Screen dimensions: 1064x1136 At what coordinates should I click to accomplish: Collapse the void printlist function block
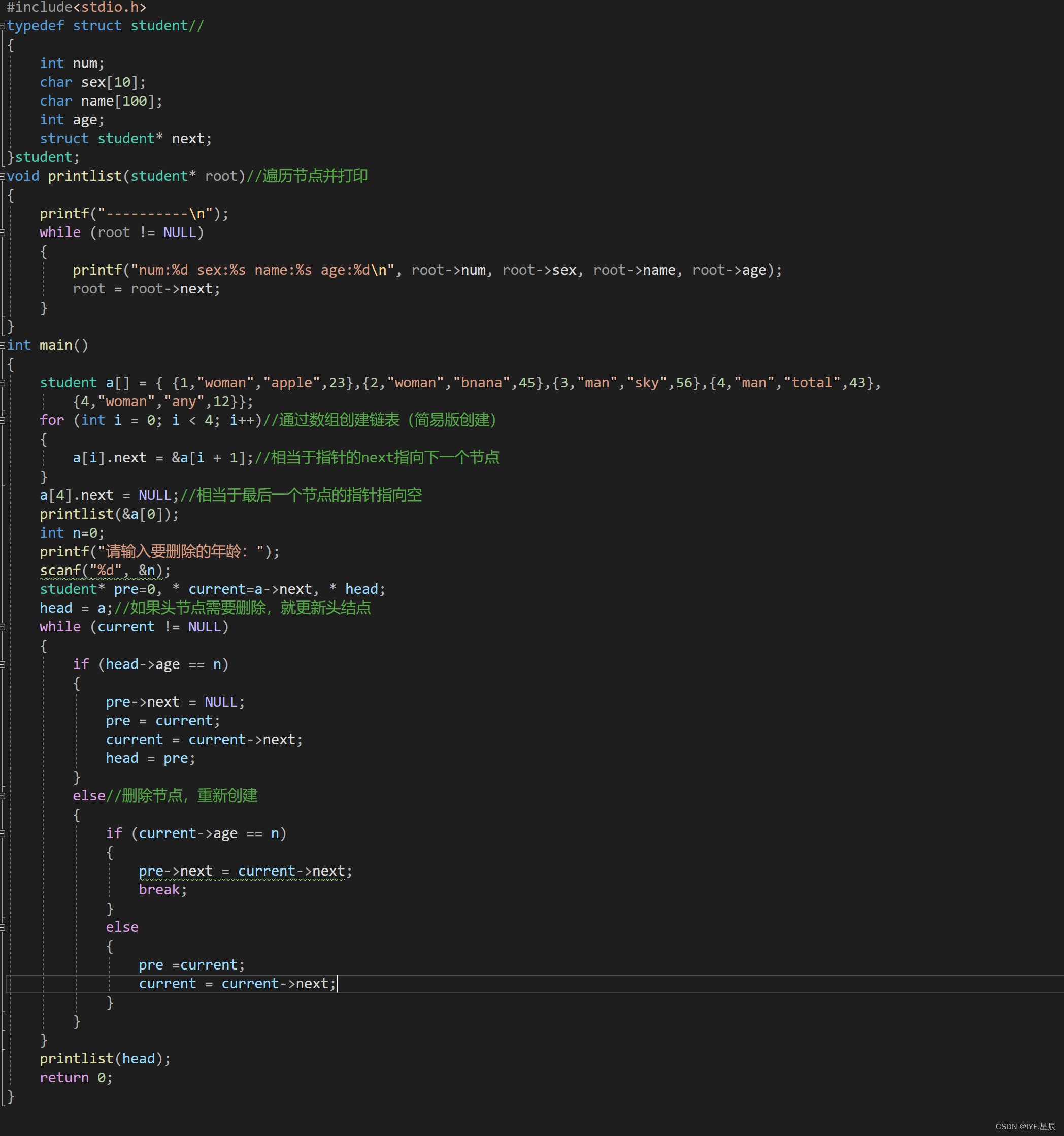click(x=3, y=177)
